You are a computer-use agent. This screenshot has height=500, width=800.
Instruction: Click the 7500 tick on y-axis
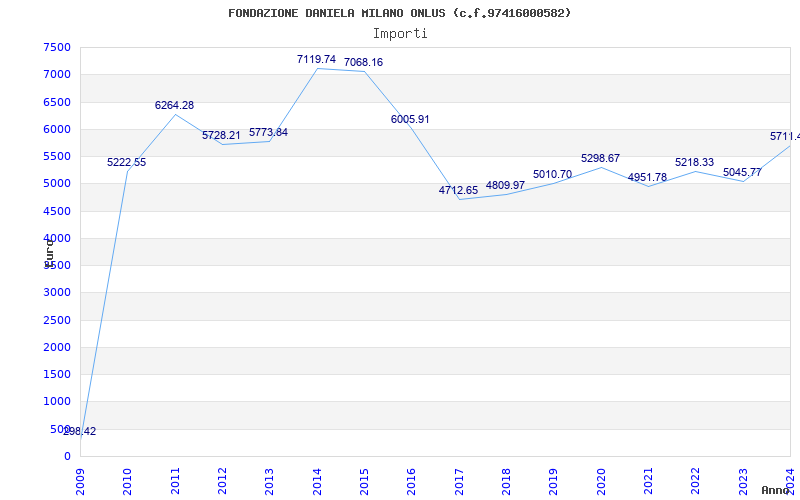(x=57, y=48)
